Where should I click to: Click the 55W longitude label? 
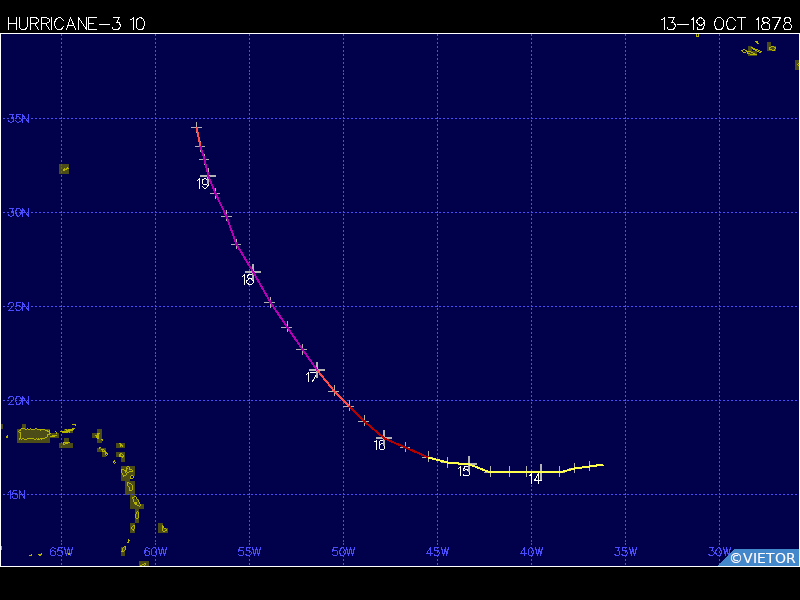tap(249, 552)
